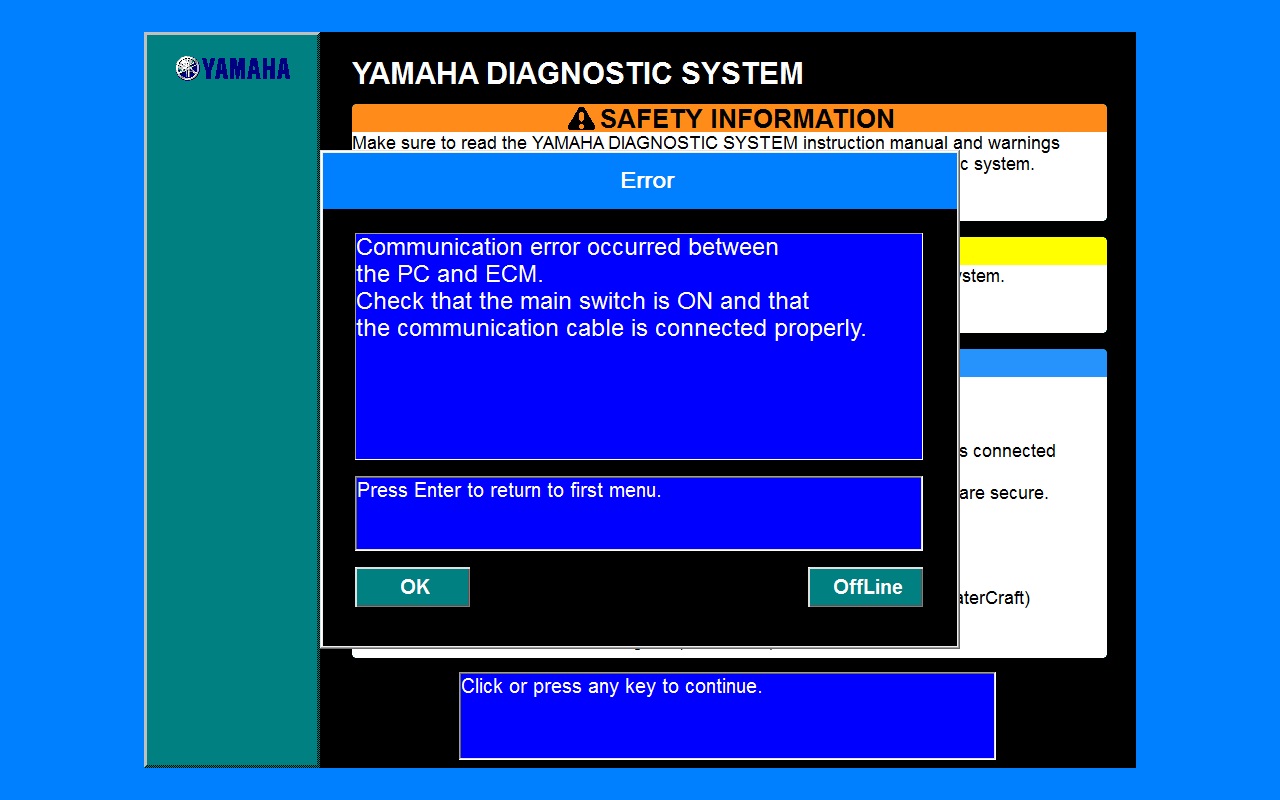This screenshot has width=1280, height=800.
Task: Select the Error dialog title bar
Action: click(x=640, y=181)
